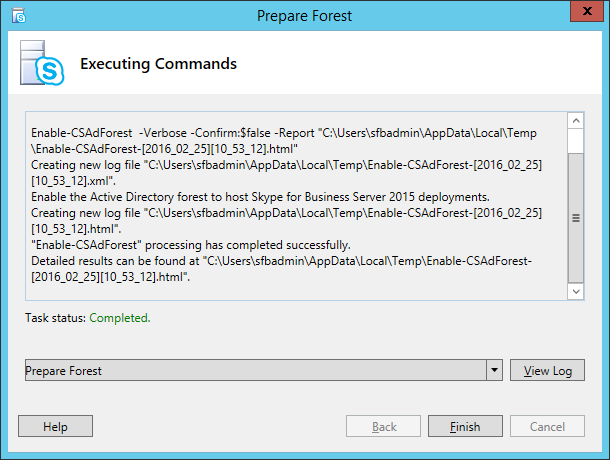Click the Prepare Forest title bar text
The image size is (610, 460).
click(304, 16)
